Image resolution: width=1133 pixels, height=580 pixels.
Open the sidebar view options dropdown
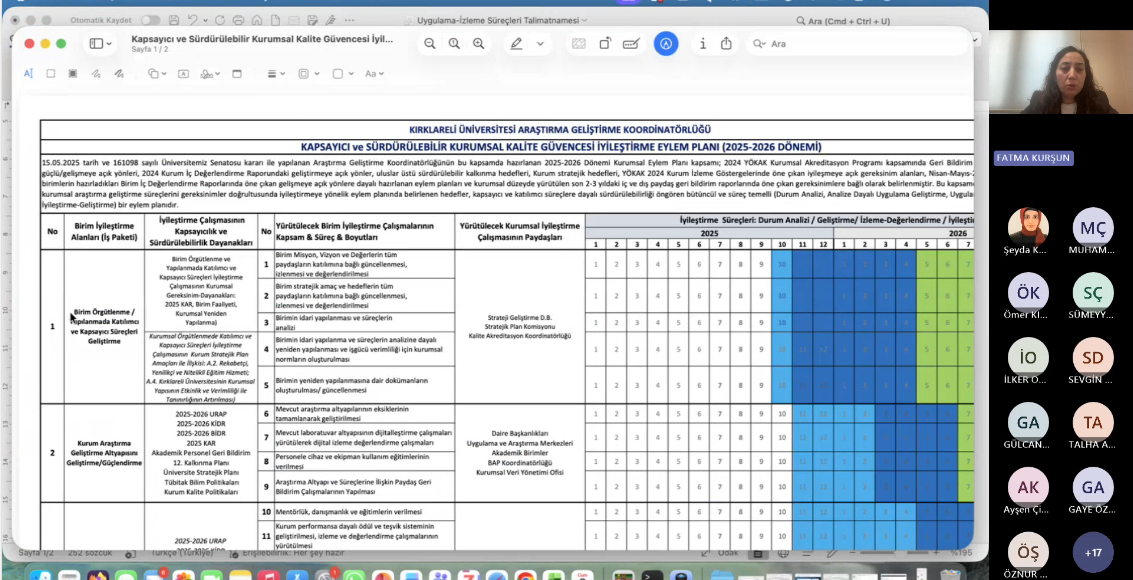pyautogui.click(x=102, y=44)
